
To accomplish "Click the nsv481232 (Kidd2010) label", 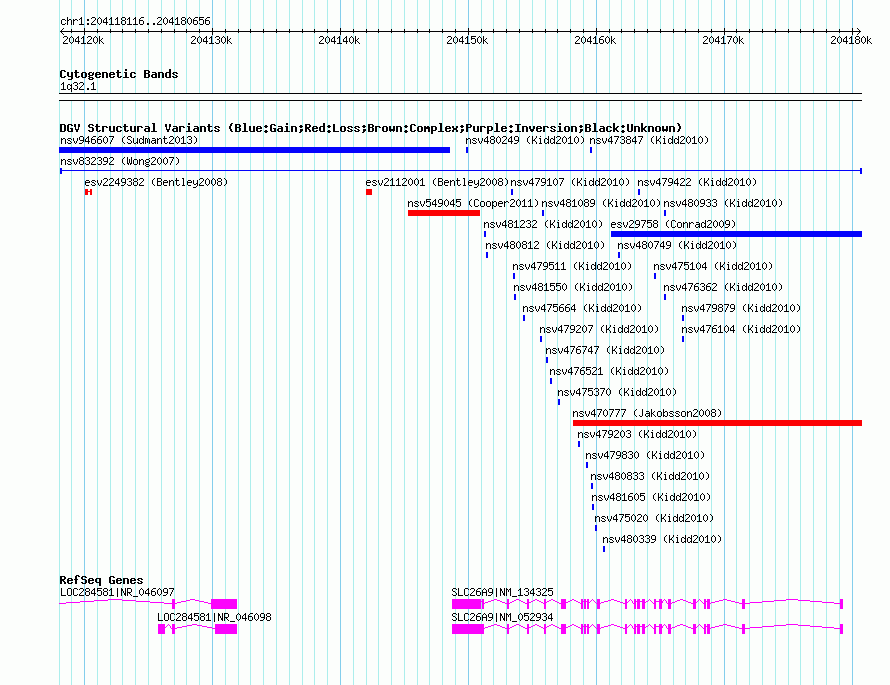I will (543, 224).
